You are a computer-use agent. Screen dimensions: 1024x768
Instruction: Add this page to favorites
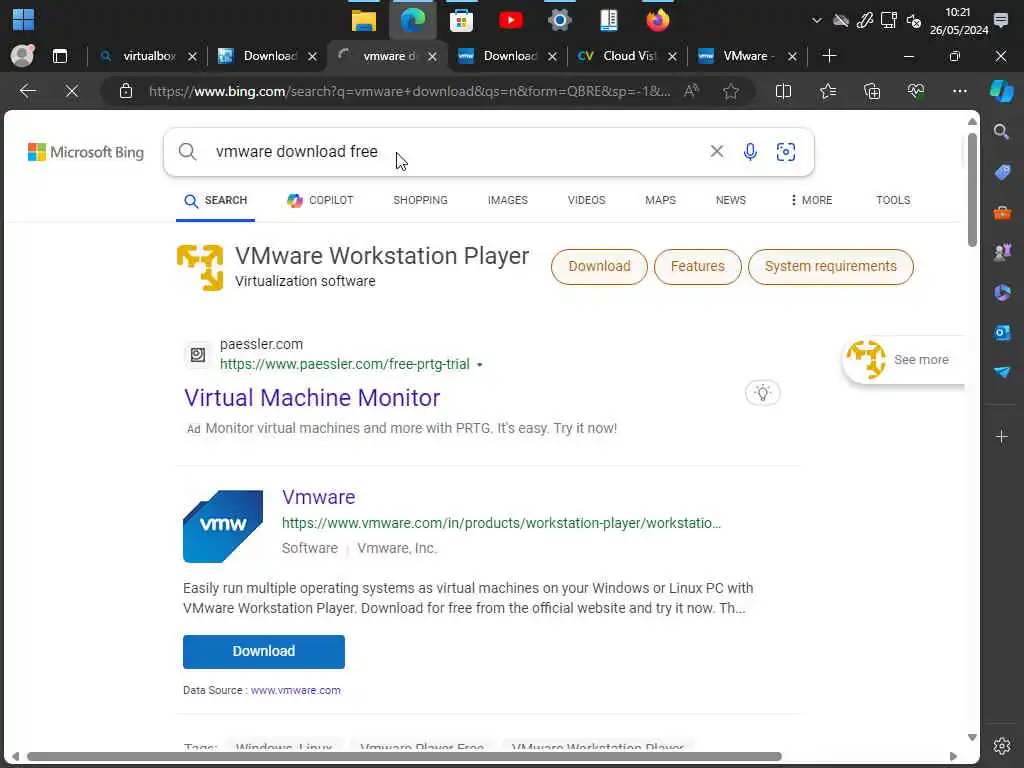(731, 91)
